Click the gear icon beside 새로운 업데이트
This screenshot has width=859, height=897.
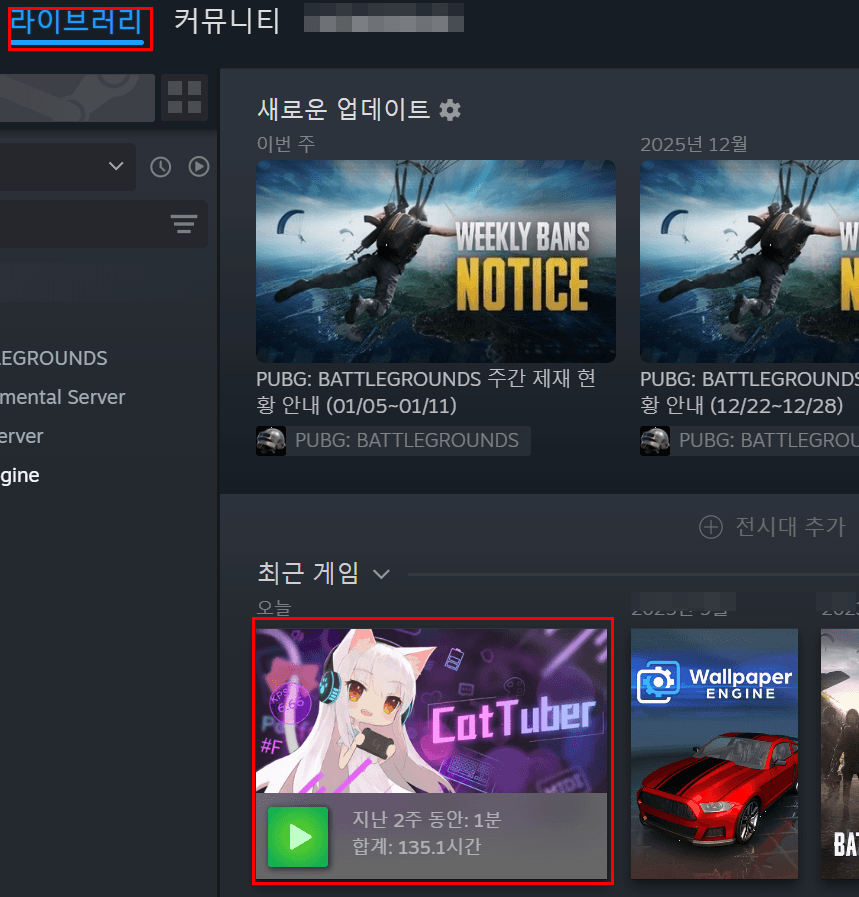click(450, 110)
